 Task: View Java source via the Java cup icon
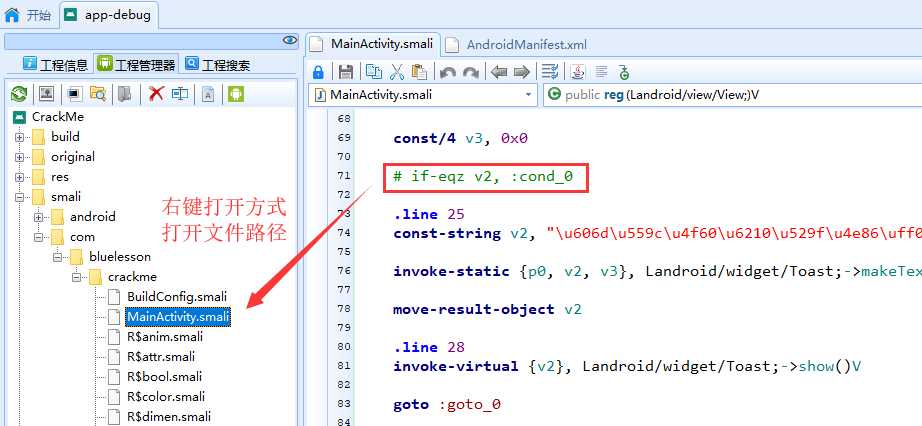579,72
